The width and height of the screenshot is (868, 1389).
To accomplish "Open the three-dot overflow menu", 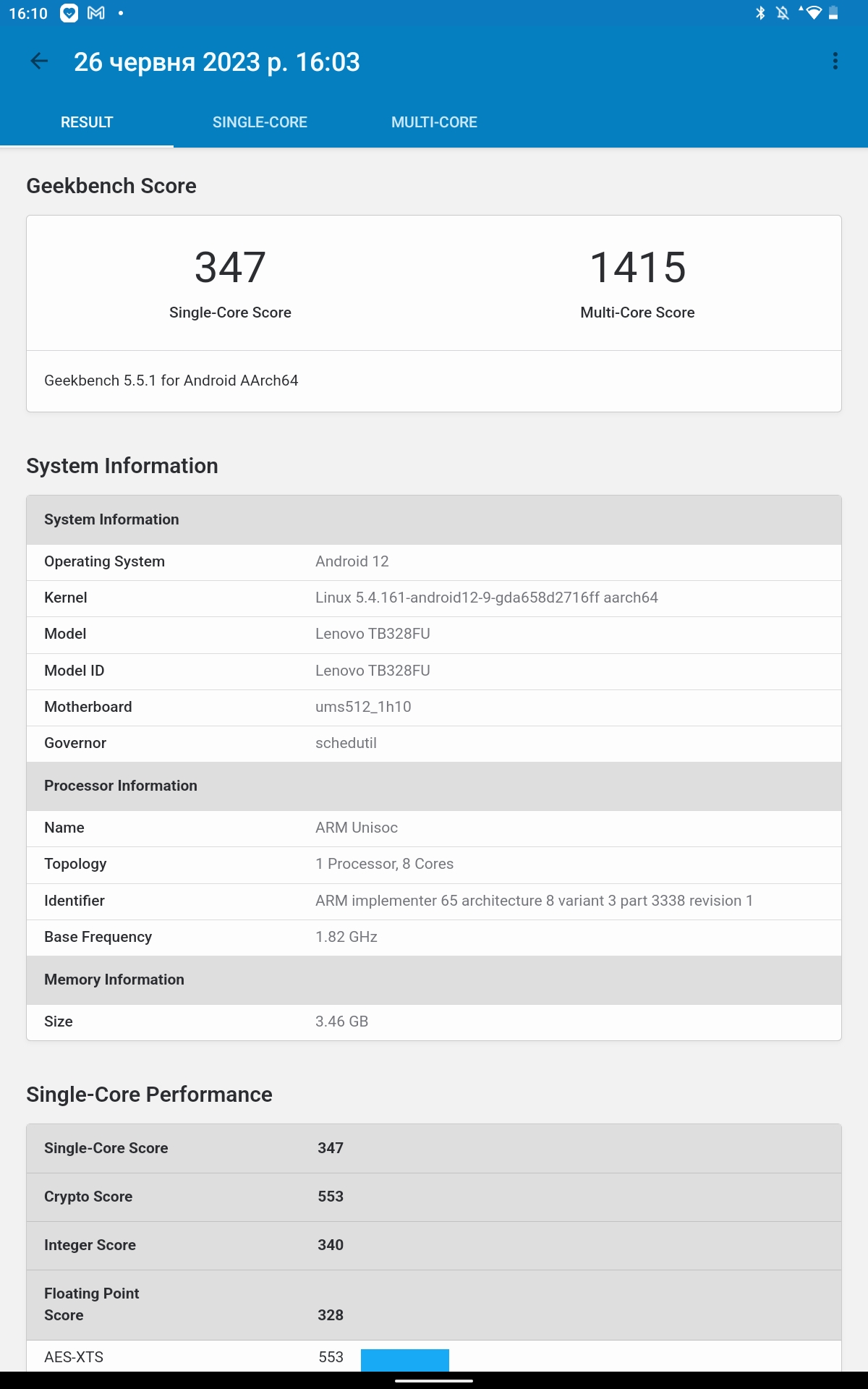I will point(835,61).
